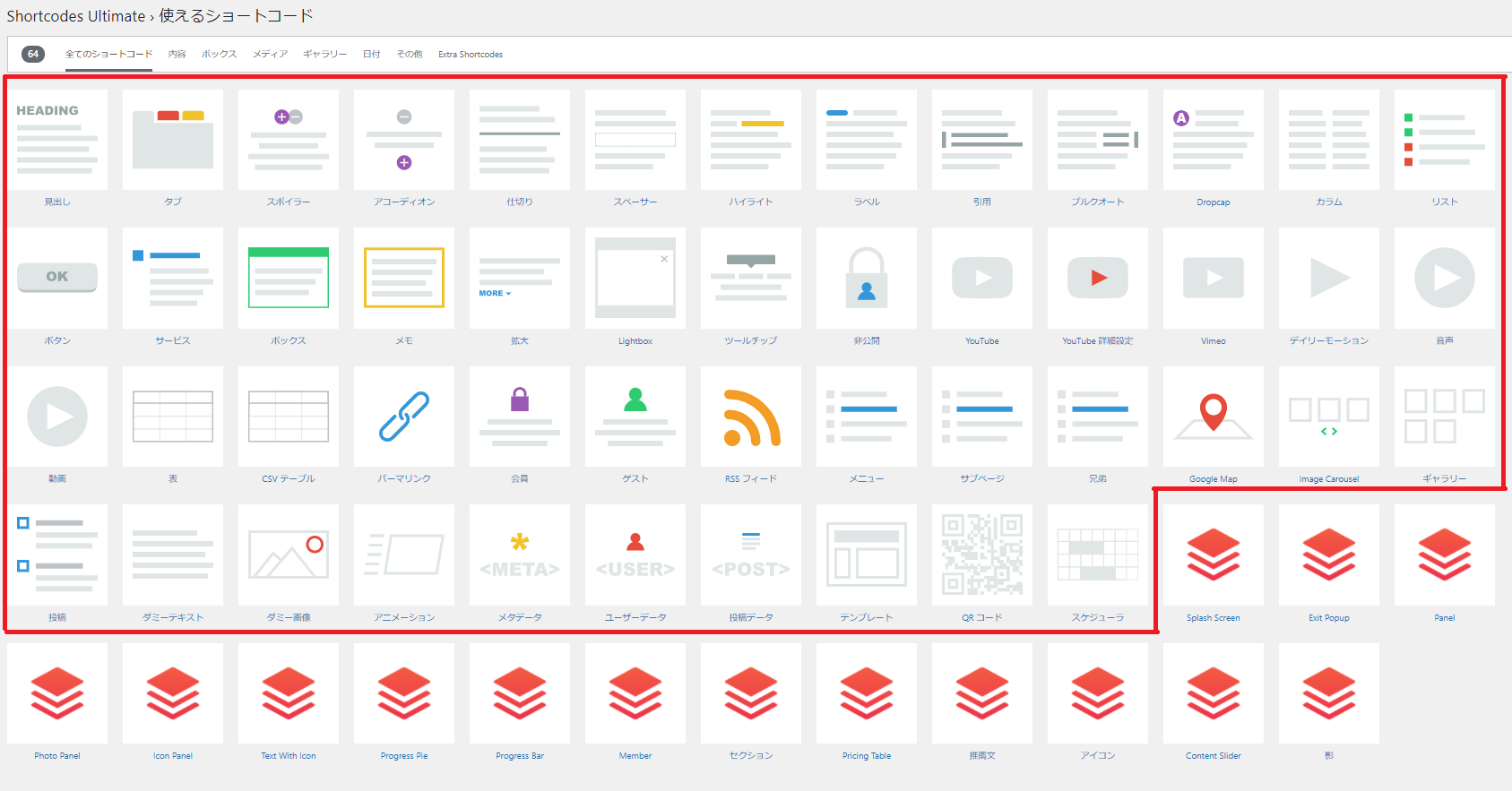
Task: Choose the Pricing Table extra shortcode
Action: [867, 693]
